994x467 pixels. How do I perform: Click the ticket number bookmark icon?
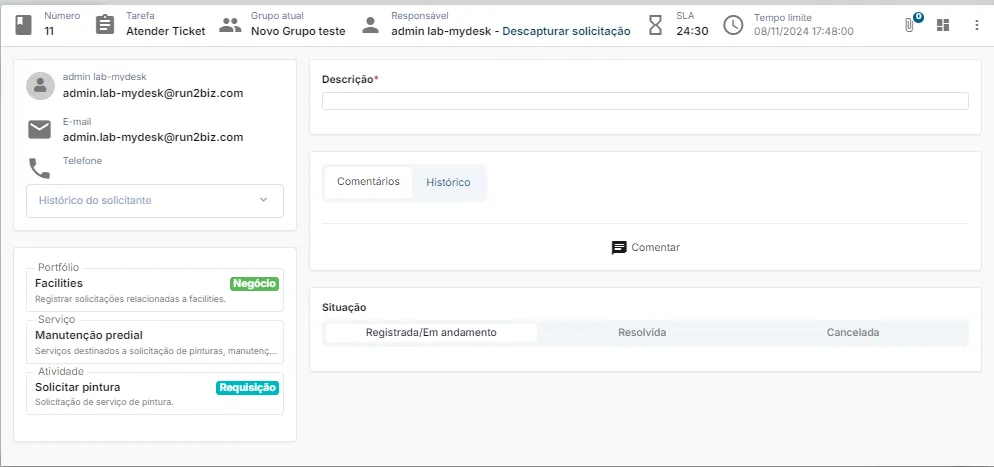pos(23,25)
